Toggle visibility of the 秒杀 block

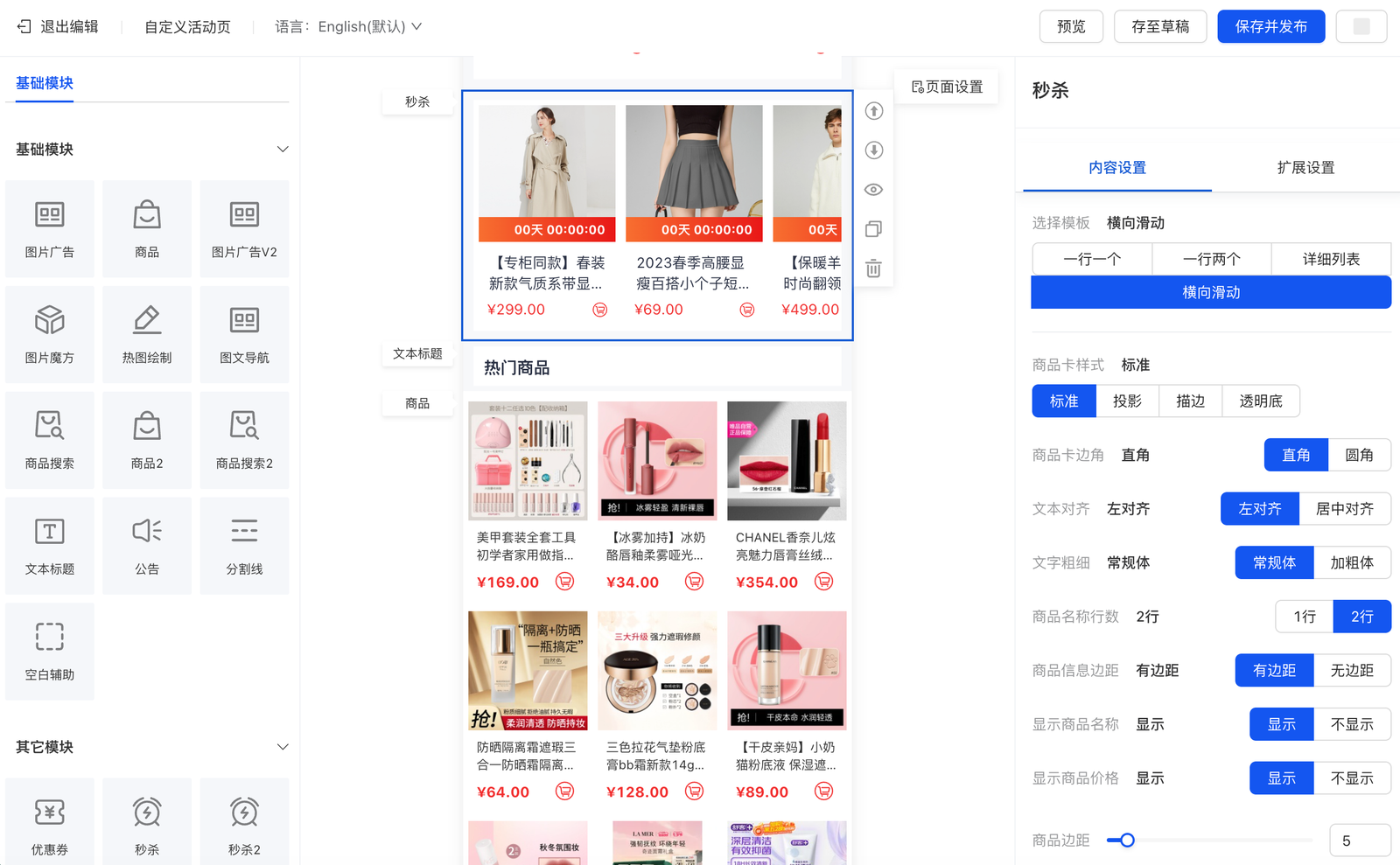pos(873,190)
